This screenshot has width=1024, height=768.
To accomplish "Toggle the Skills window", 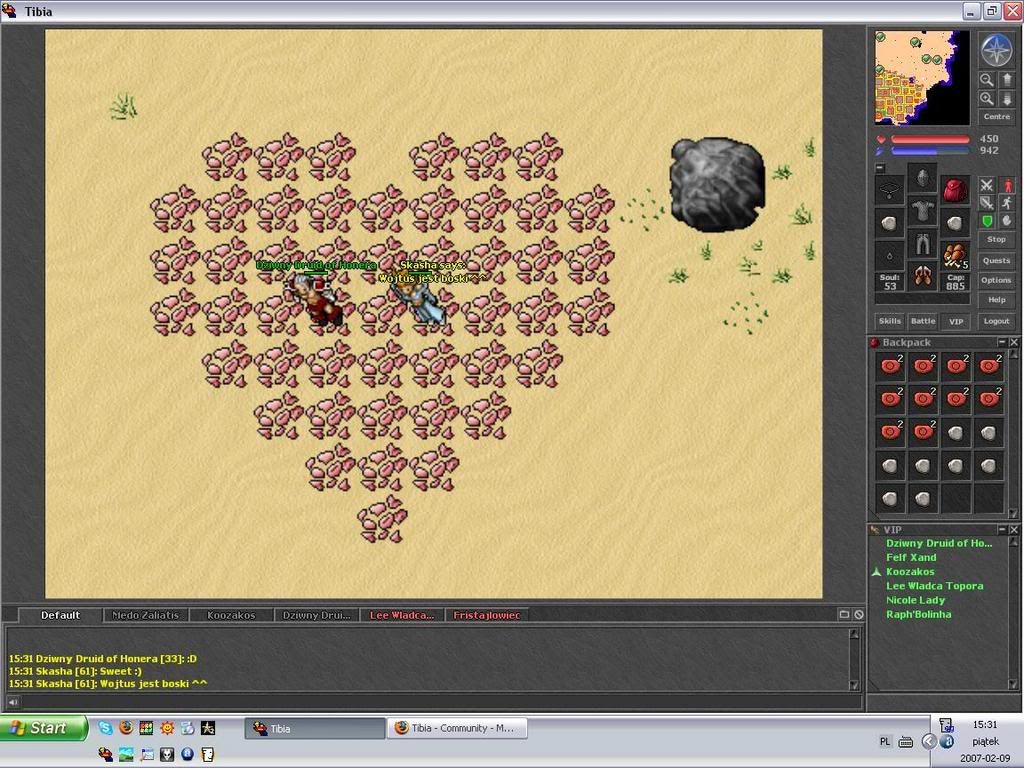I will click(889, 321).
